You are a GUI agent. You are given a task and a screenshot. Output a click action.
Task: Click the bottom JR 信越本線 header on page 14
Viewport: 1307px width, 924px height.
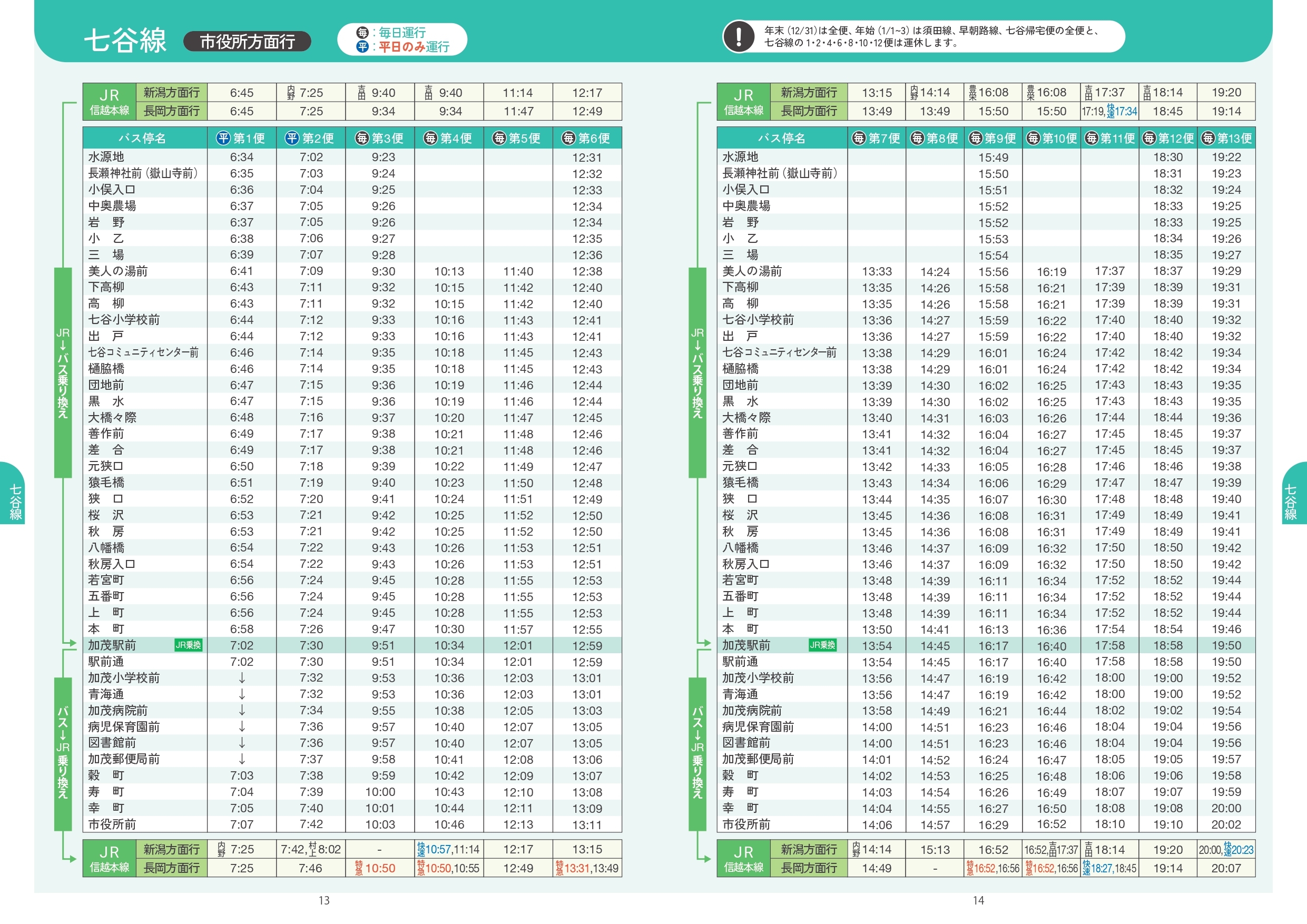[x=743, y=859]
